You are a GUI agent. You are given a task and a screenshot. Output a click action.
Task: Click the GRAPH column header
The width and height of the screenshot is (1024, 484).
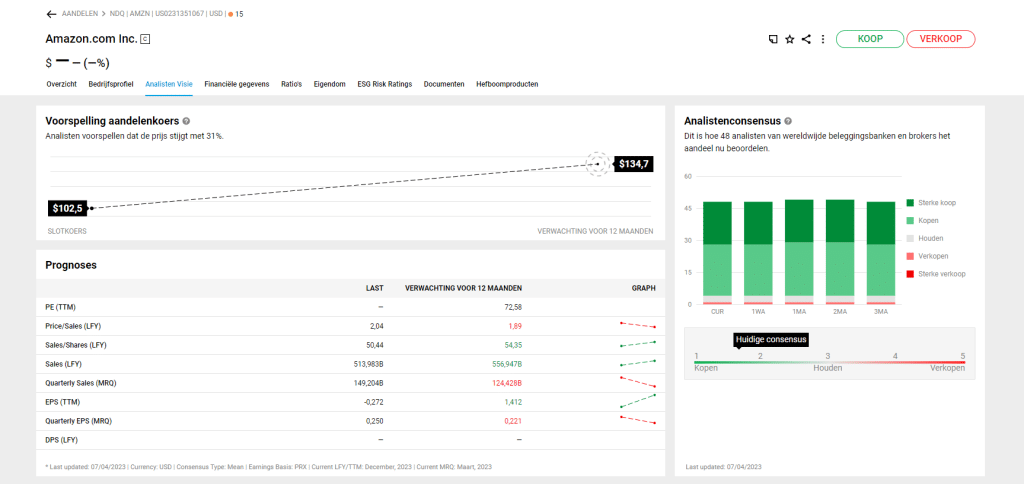click(x=643, y=288)
